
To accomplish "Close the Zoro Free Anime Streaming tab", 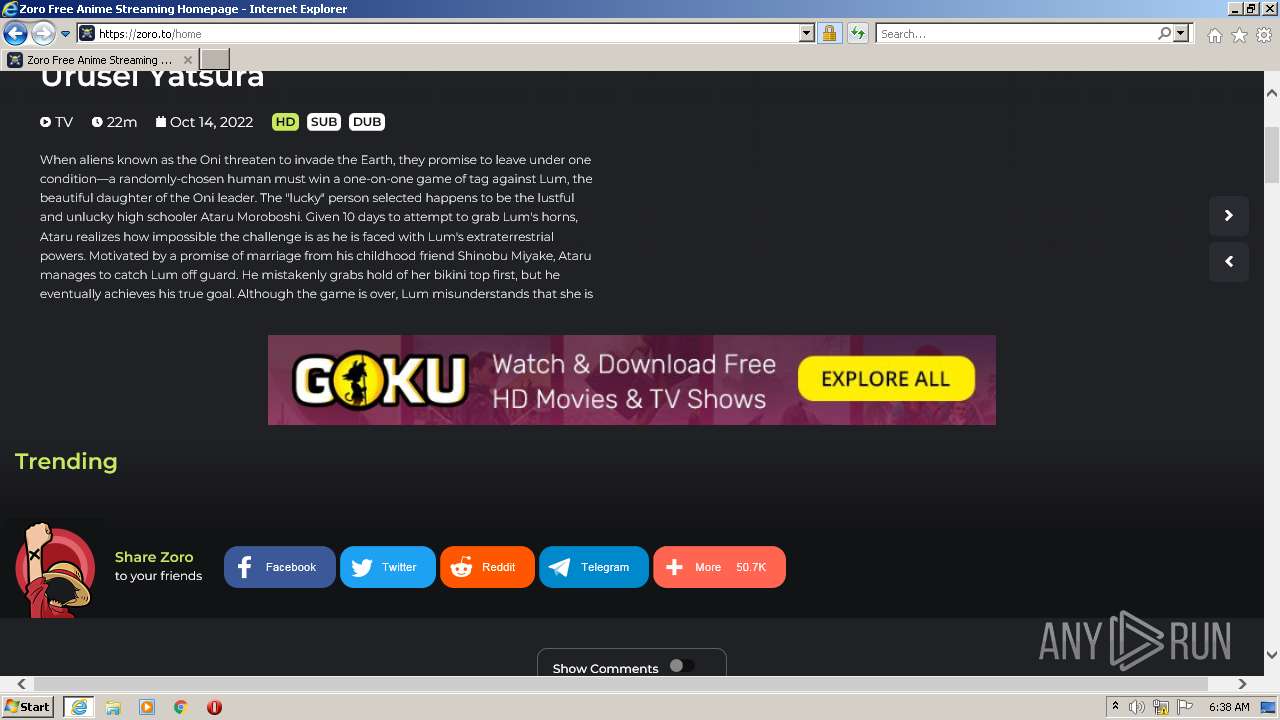I will (187, 60).
